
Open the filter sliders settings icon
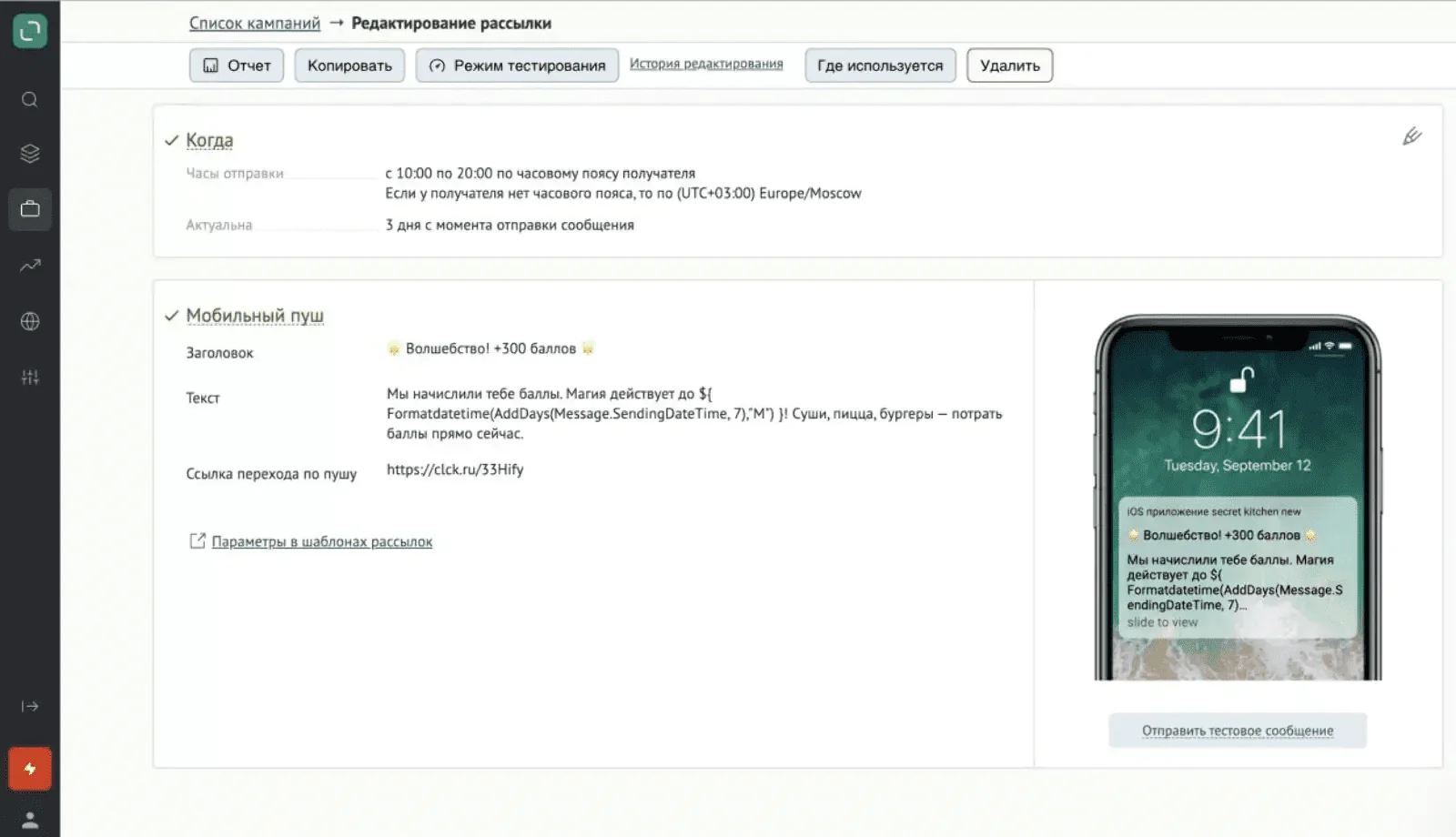(x=30, y=377)
